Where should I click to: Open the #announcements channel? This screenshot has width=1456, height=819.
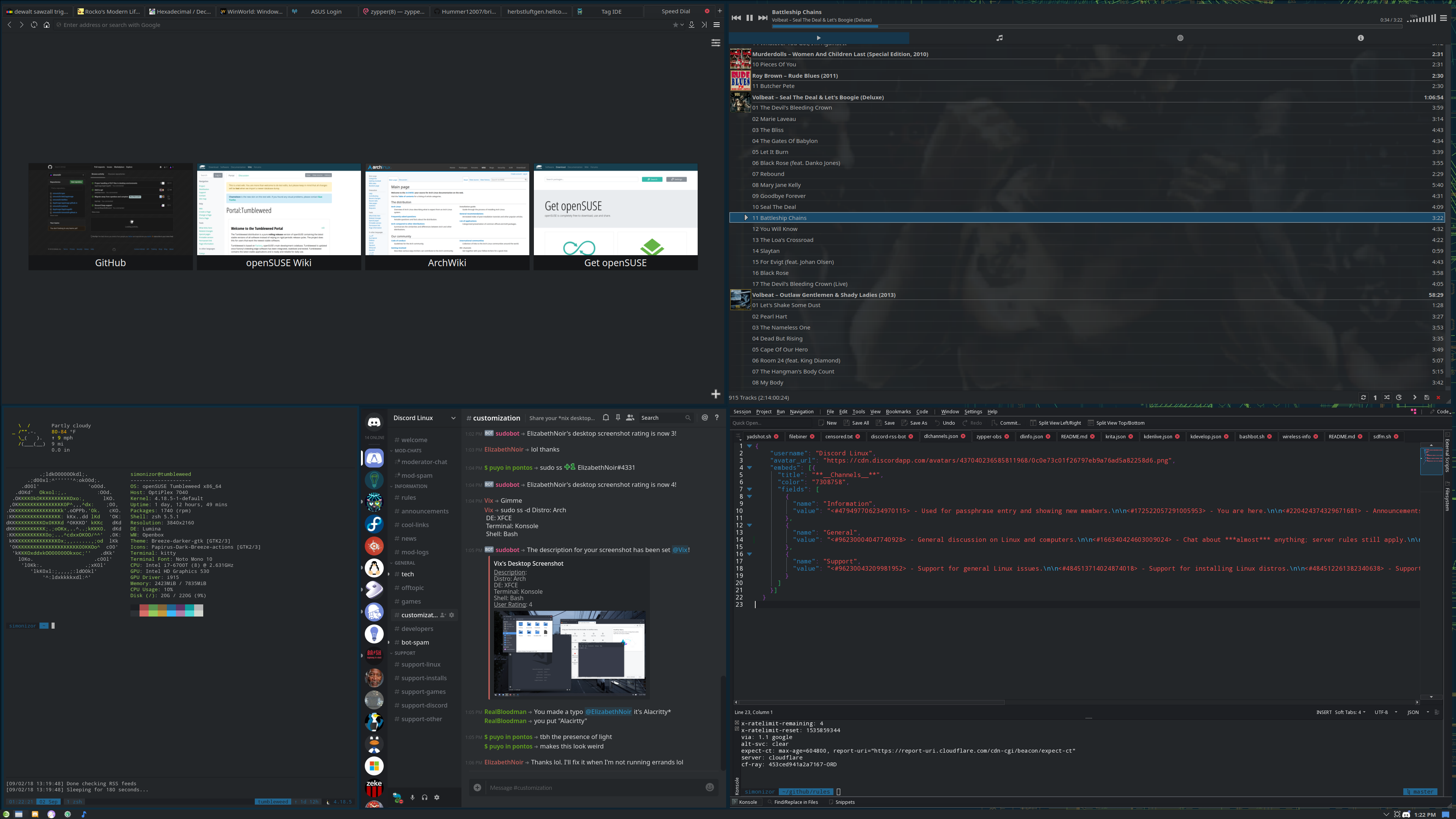pyautogui.click(x=425, y=511)
